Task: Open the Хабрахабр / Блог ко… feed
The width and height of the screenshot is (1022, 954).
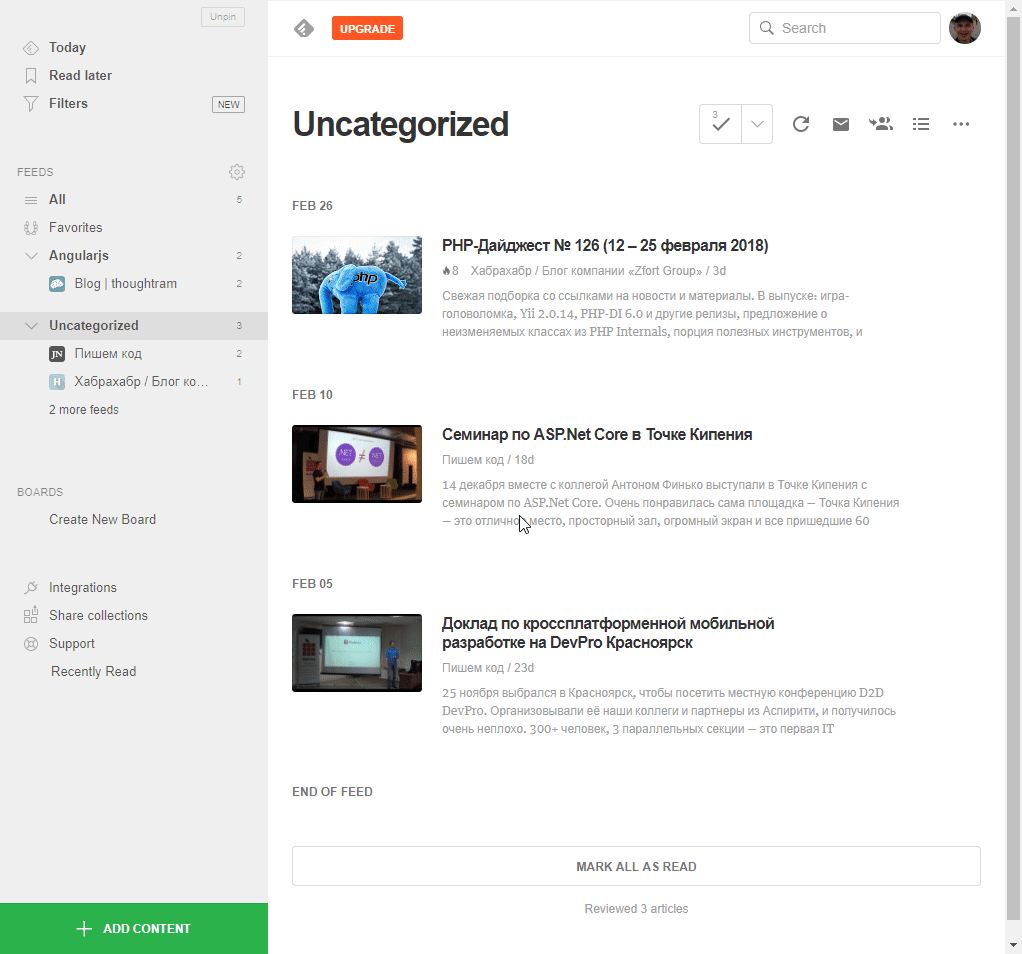Action: coord(141,381)
